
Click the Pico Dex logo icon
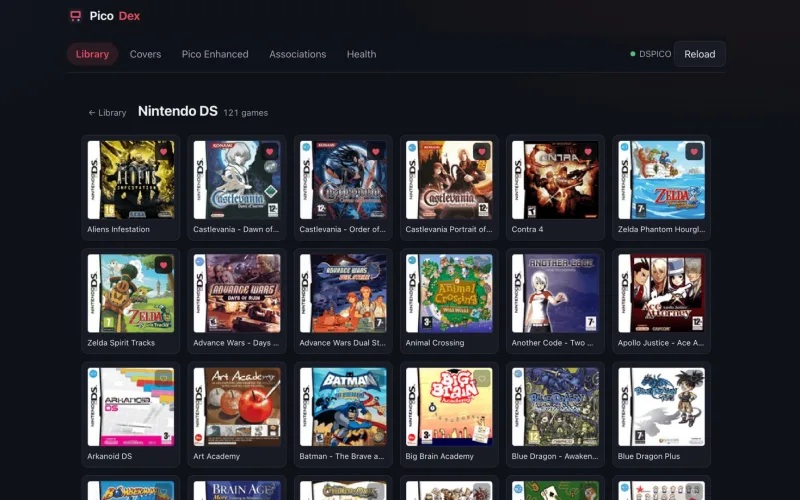76,16
